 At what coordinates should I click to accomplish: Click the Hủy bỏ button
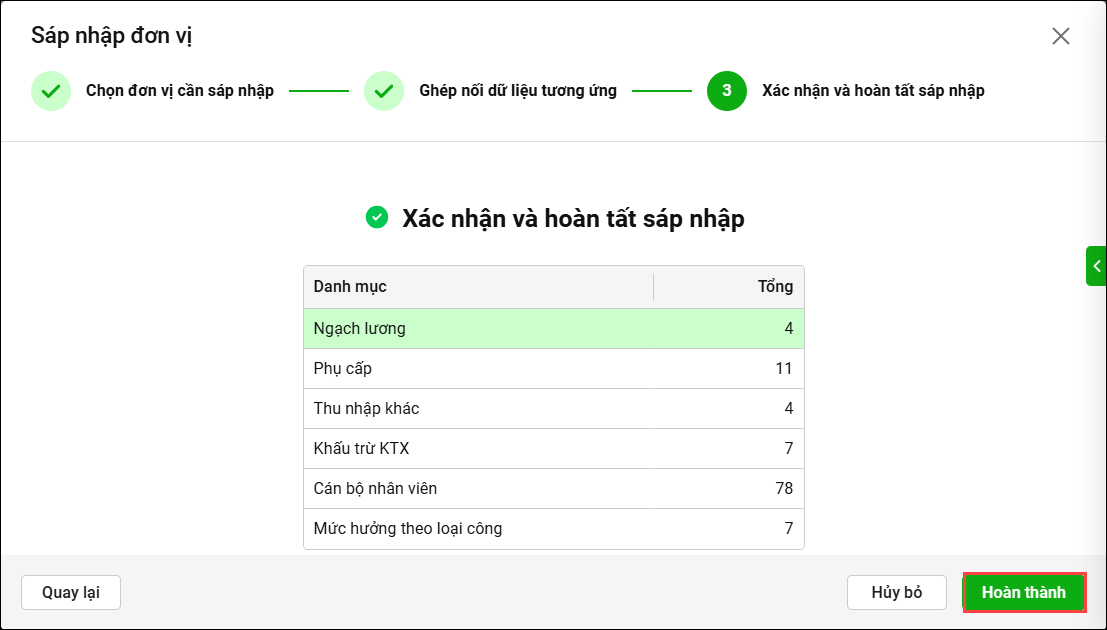[897, 592]
